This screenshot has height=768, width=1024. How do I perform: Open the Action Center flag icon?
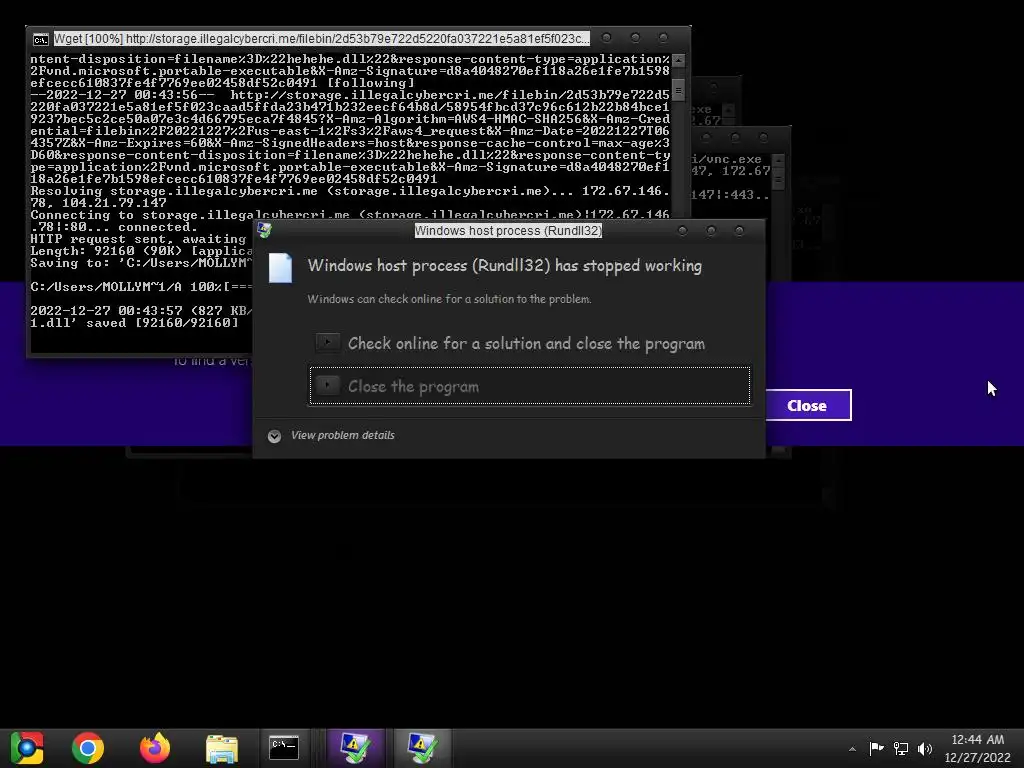[876, 748]
